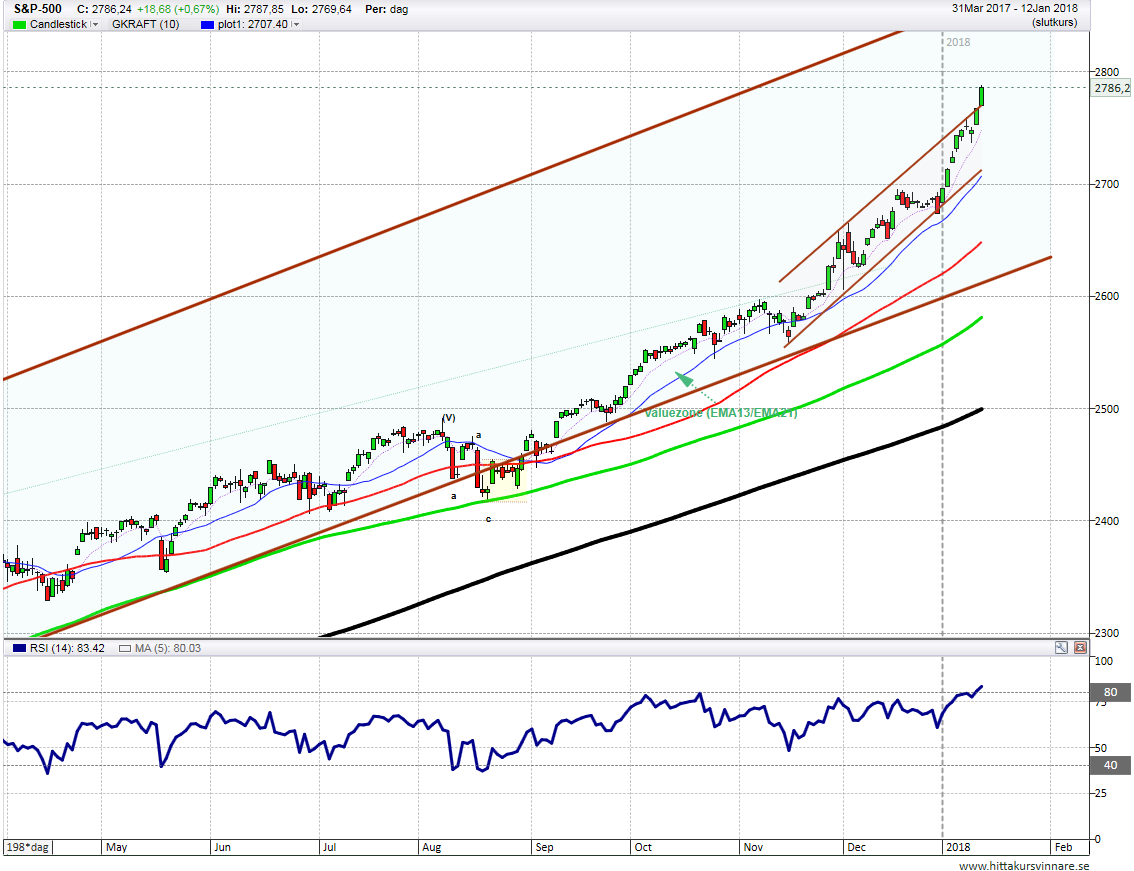Click the date range 31Mar 2017 - 12Jan 2018

(1014, 9)
